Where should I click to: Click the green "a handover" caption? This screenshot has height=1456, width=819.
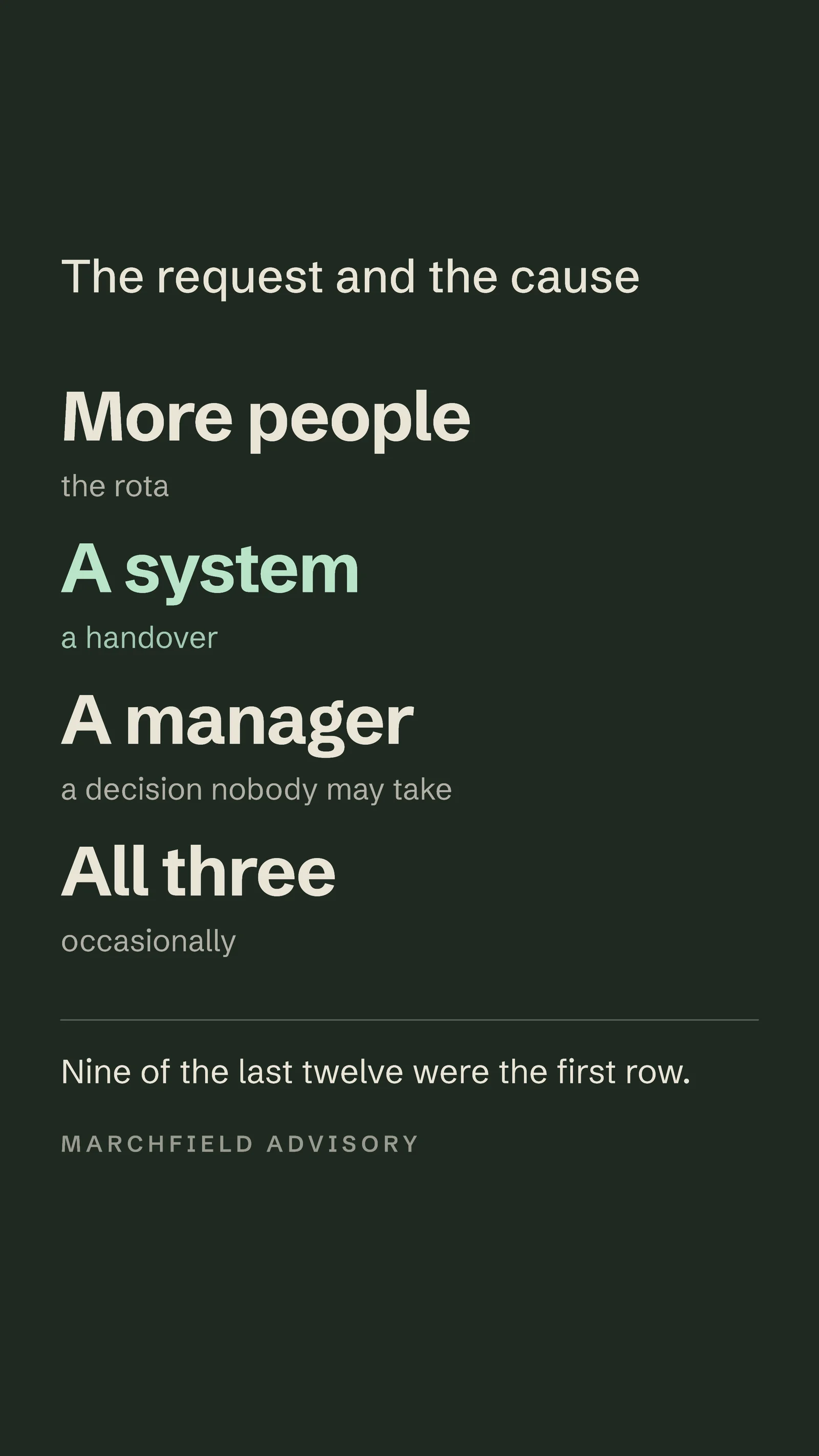coord(139,638)
